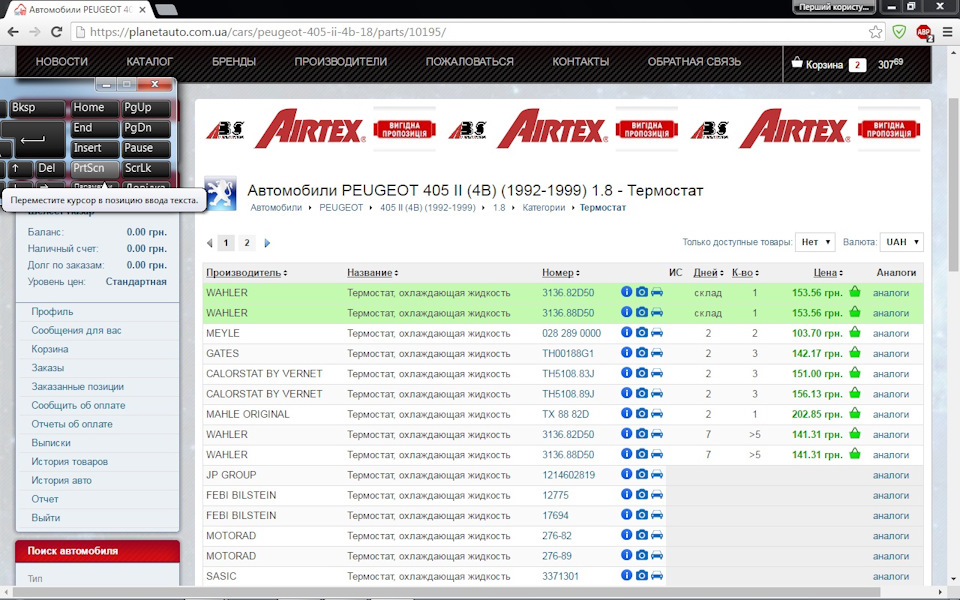Image resolution: width=960 pixels, height=600 pixels.
Task: Open Категории breadcrumb link
Action: tap(544, 208)
